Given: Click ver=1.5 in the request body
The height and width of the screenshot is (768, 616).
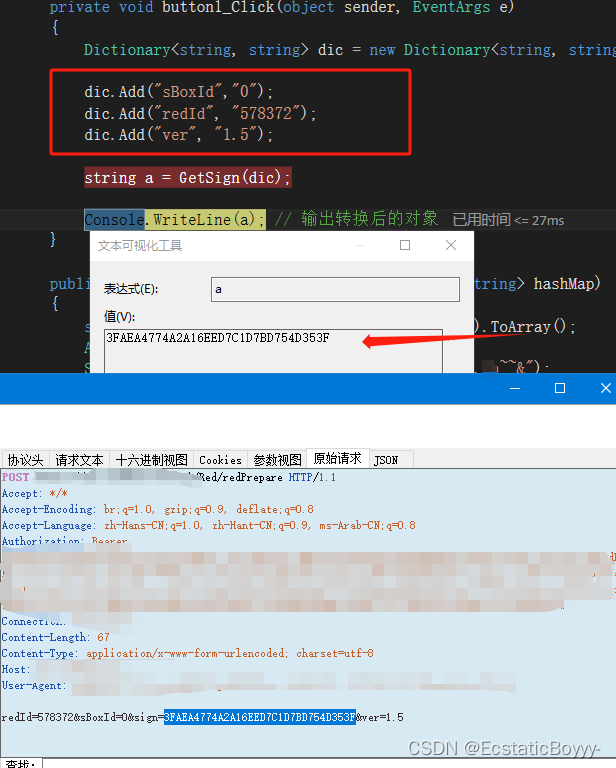Looking at the screenshot, I should coord(383,717).
